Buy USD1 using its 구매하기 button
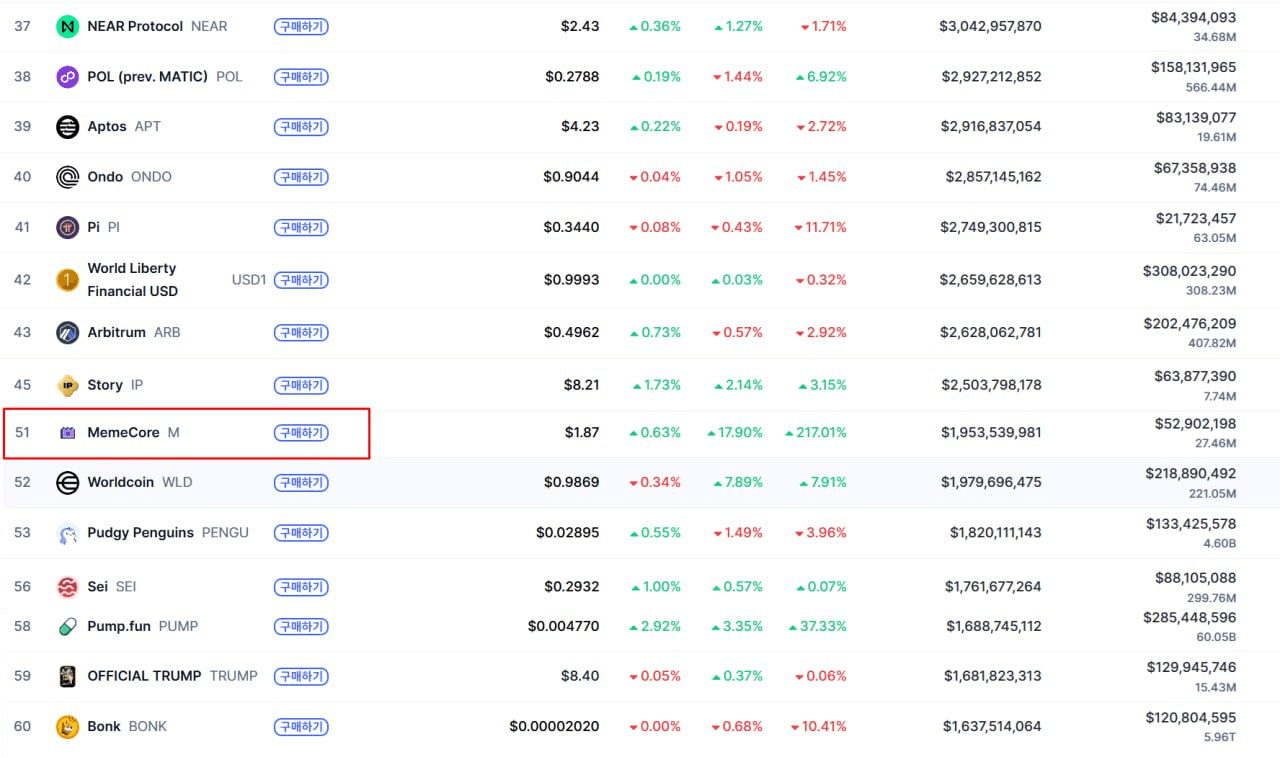Viewport: 1280px width, 757px height. tap(301, 280)
